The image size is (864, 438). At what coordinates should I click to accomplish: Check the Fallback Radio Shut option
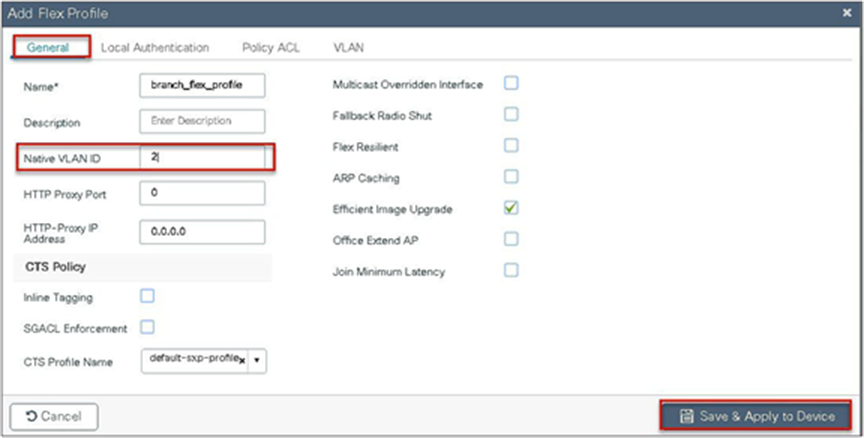tap(511, 115)
